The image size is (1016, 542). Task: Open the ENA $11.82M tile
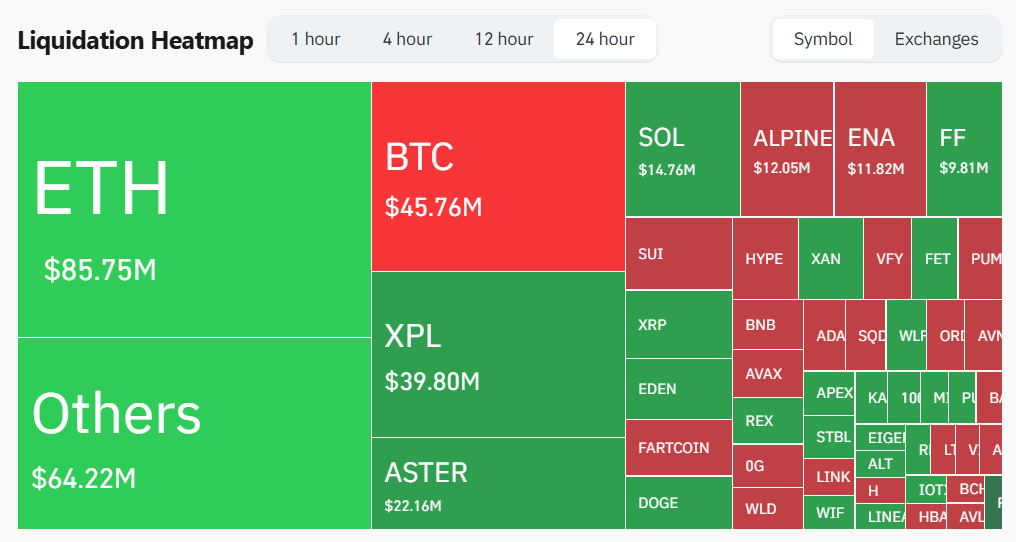coord(880,149)
